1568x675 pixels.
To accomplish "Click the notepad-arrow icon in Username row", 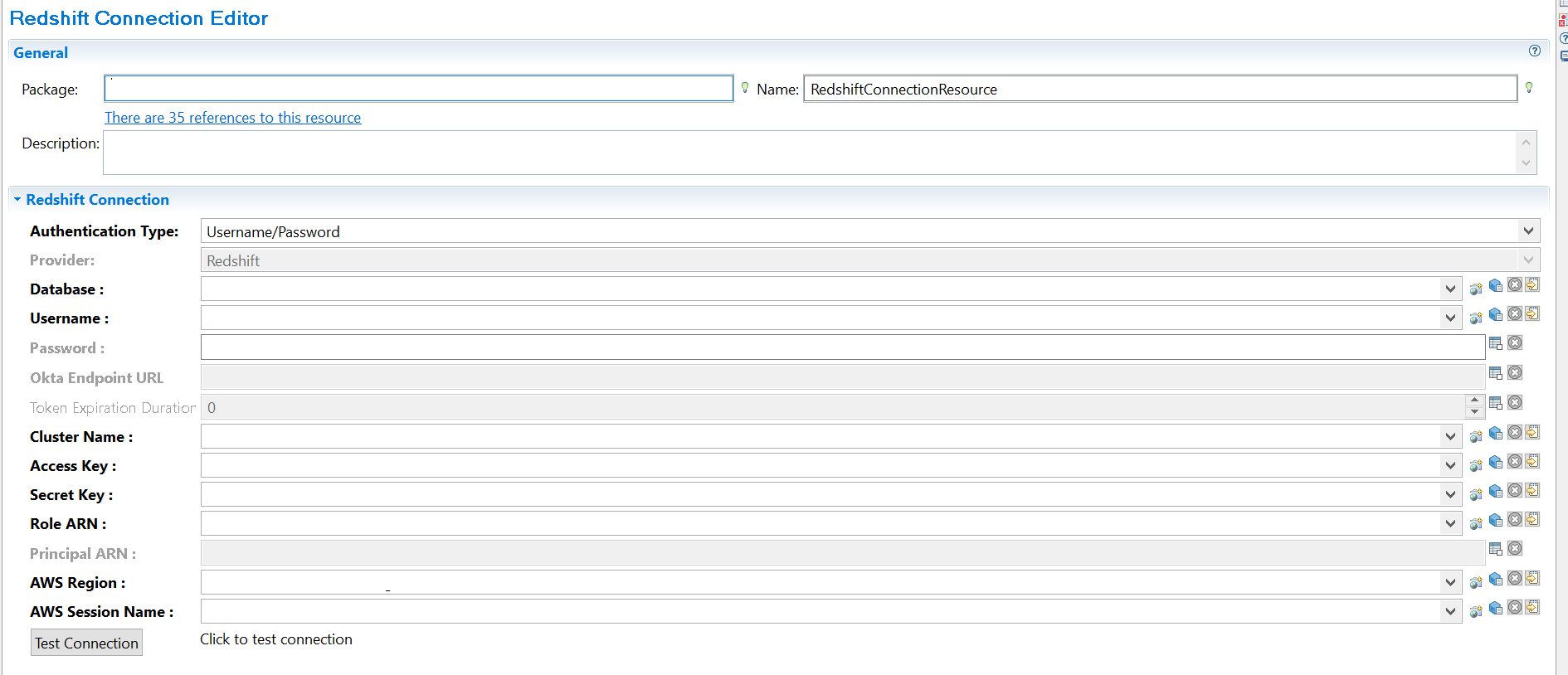I will (1532, 313).
